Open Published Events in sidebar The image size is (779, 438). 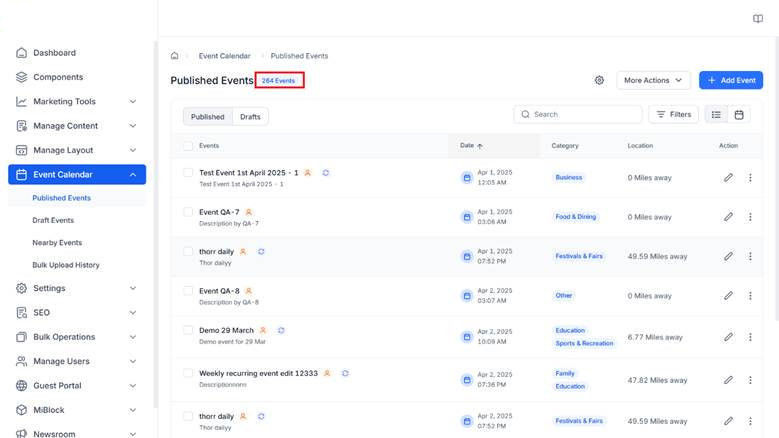[x=62, y=198]
